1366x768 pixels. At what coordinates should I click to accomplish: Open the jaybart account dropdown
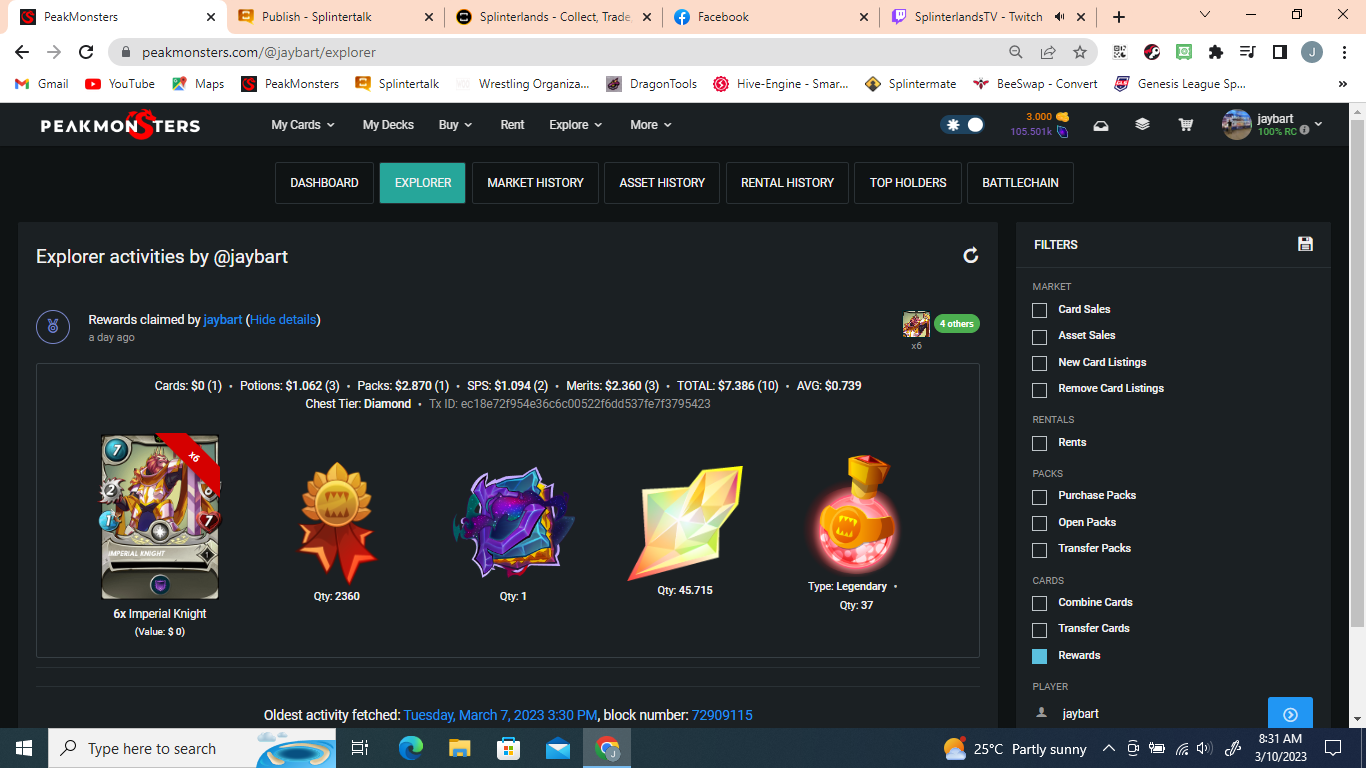[1273, 125]
